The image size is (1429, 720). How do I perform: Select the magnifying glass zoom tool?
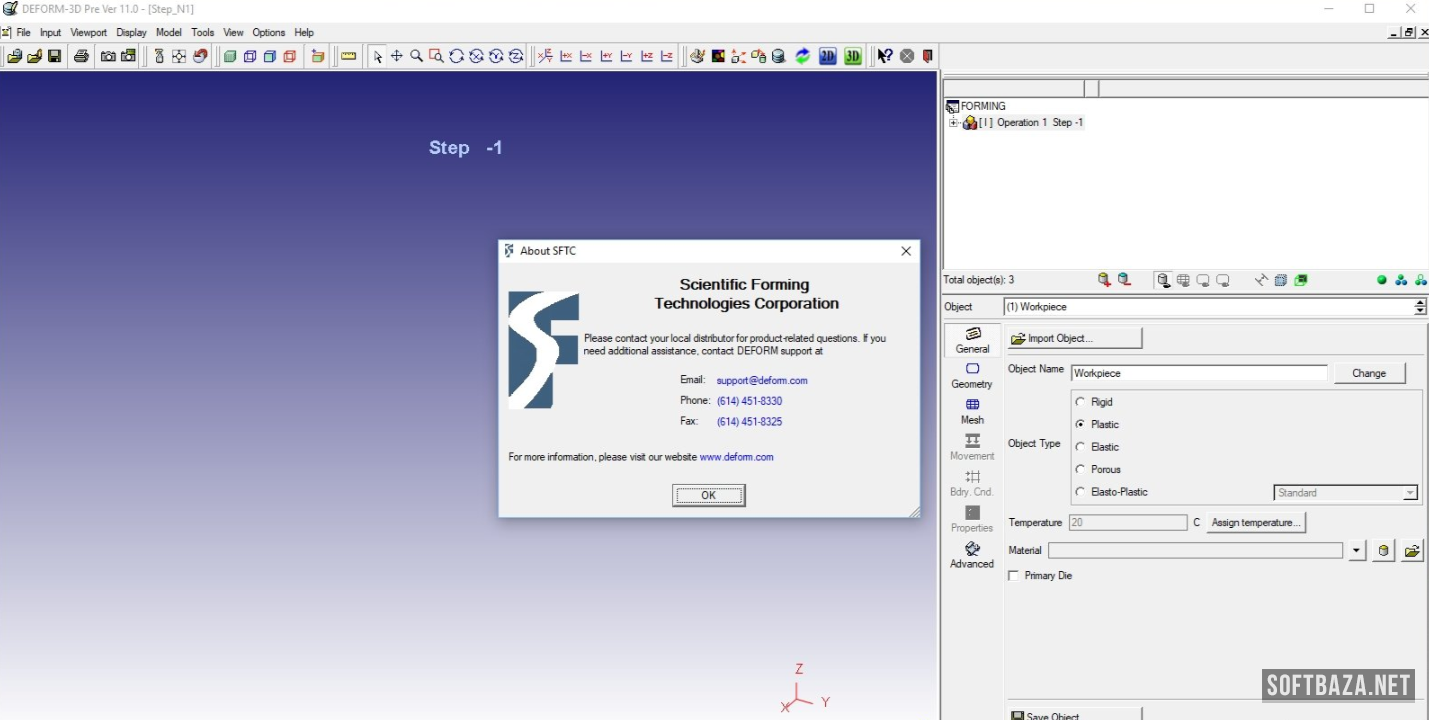tap(416, 56)
